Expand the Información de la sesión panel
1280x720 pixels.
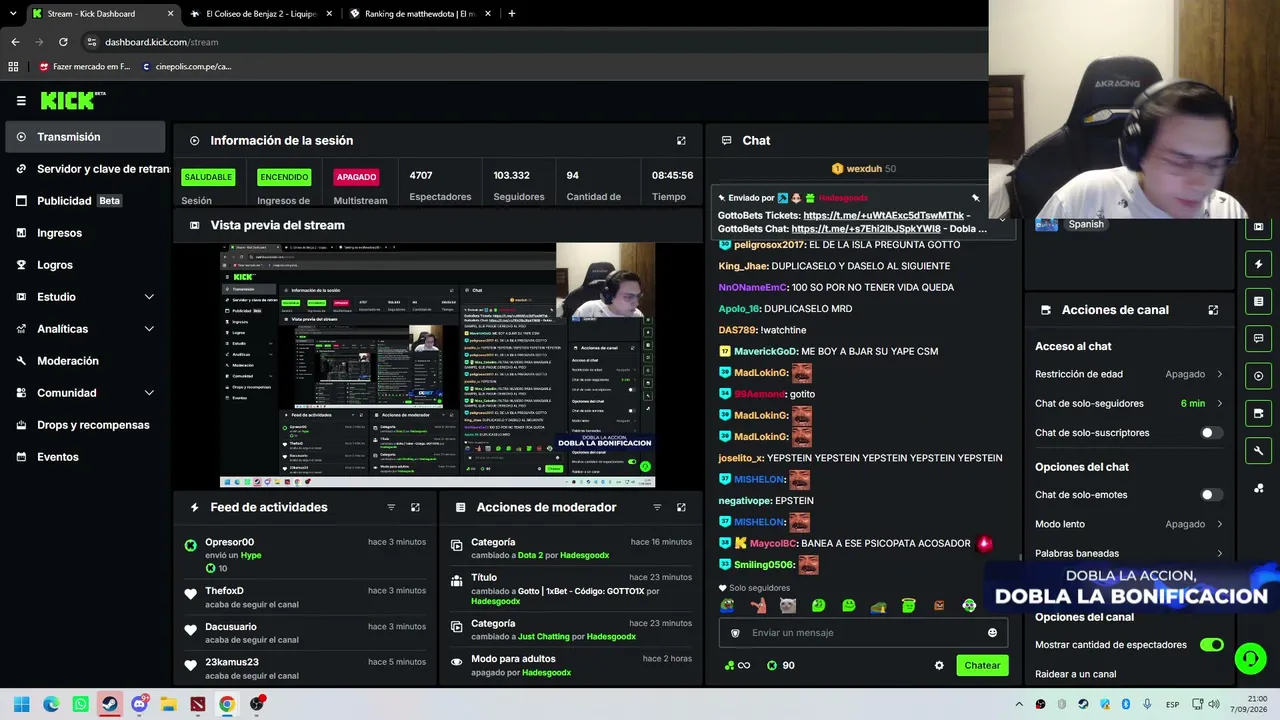pyautogui.click(x=681, y=141)
